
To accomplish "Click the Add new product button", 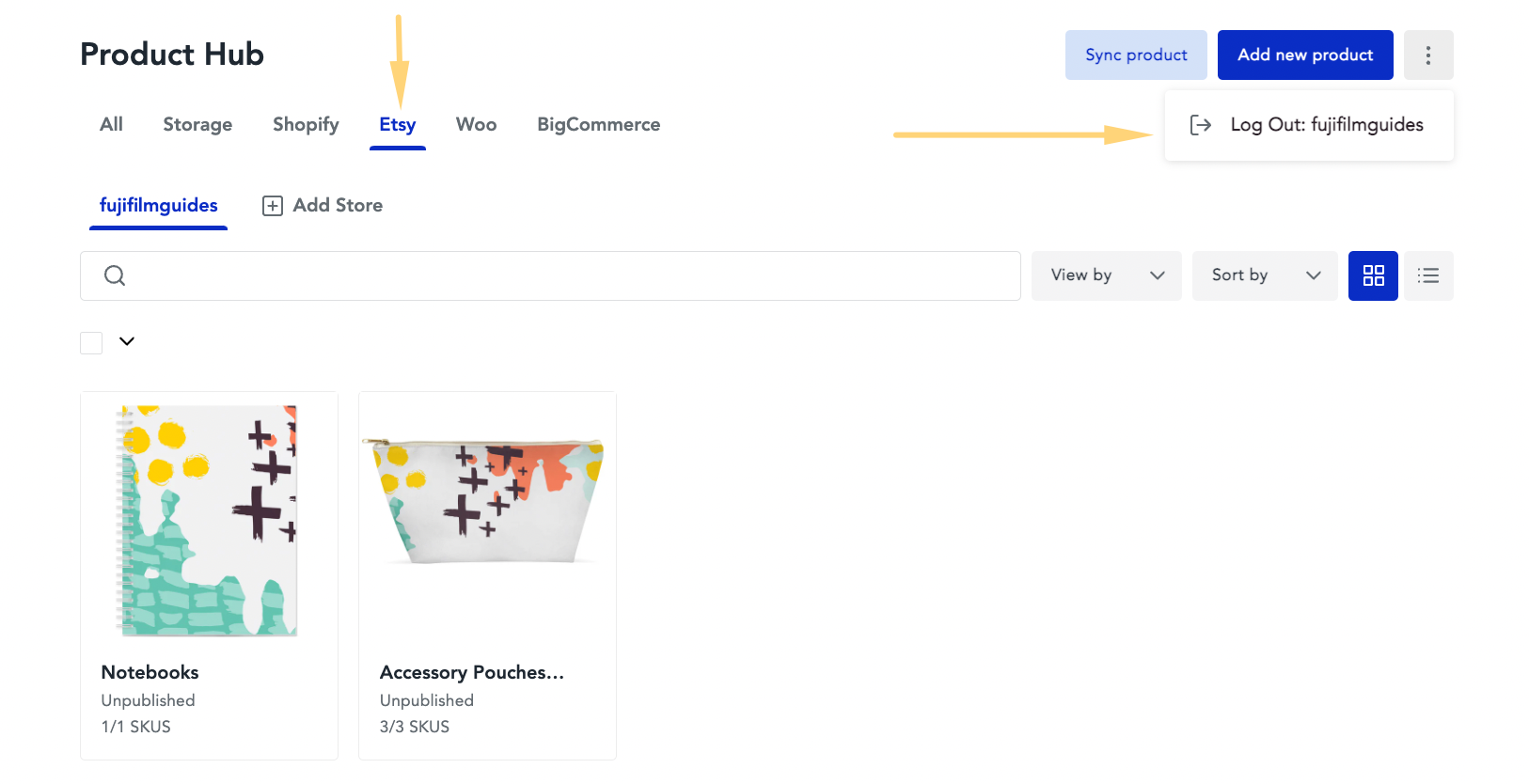I will 1305,55.
